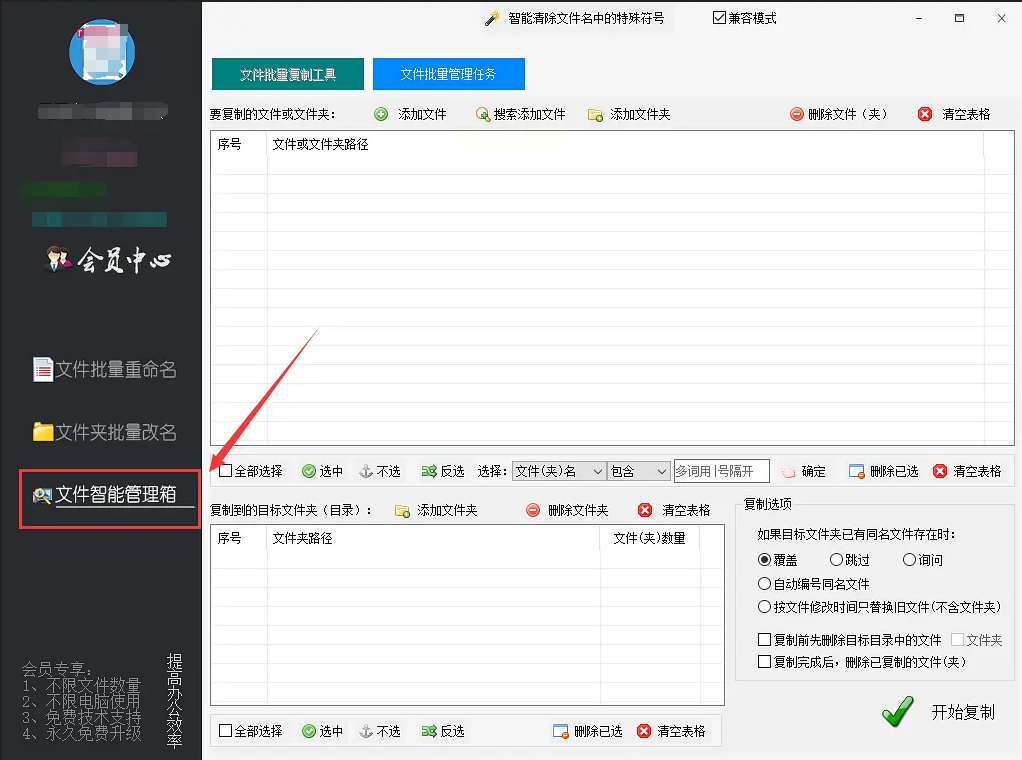1022x760 pixels.
Task: Click 智能清除文件名中的特殊符号 button text
Action: click(x=587, y=18)
